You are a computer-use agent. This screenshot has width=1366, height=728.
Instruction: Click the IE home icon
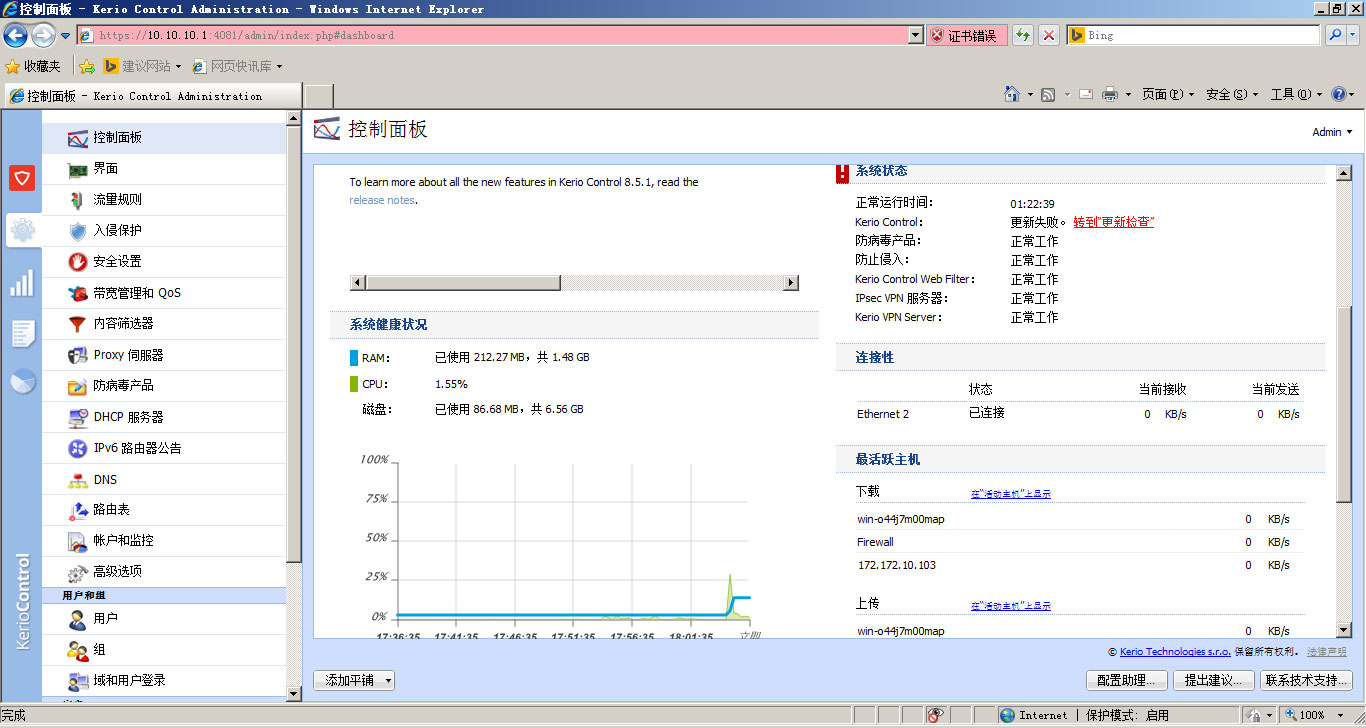coord(1012,94)
